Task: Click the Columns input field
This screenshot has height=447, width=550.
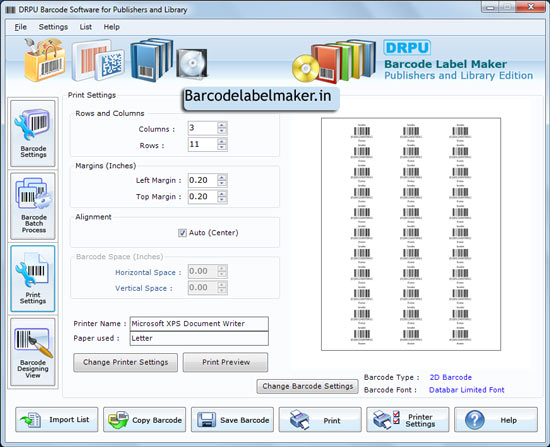Action: (203, 128)
